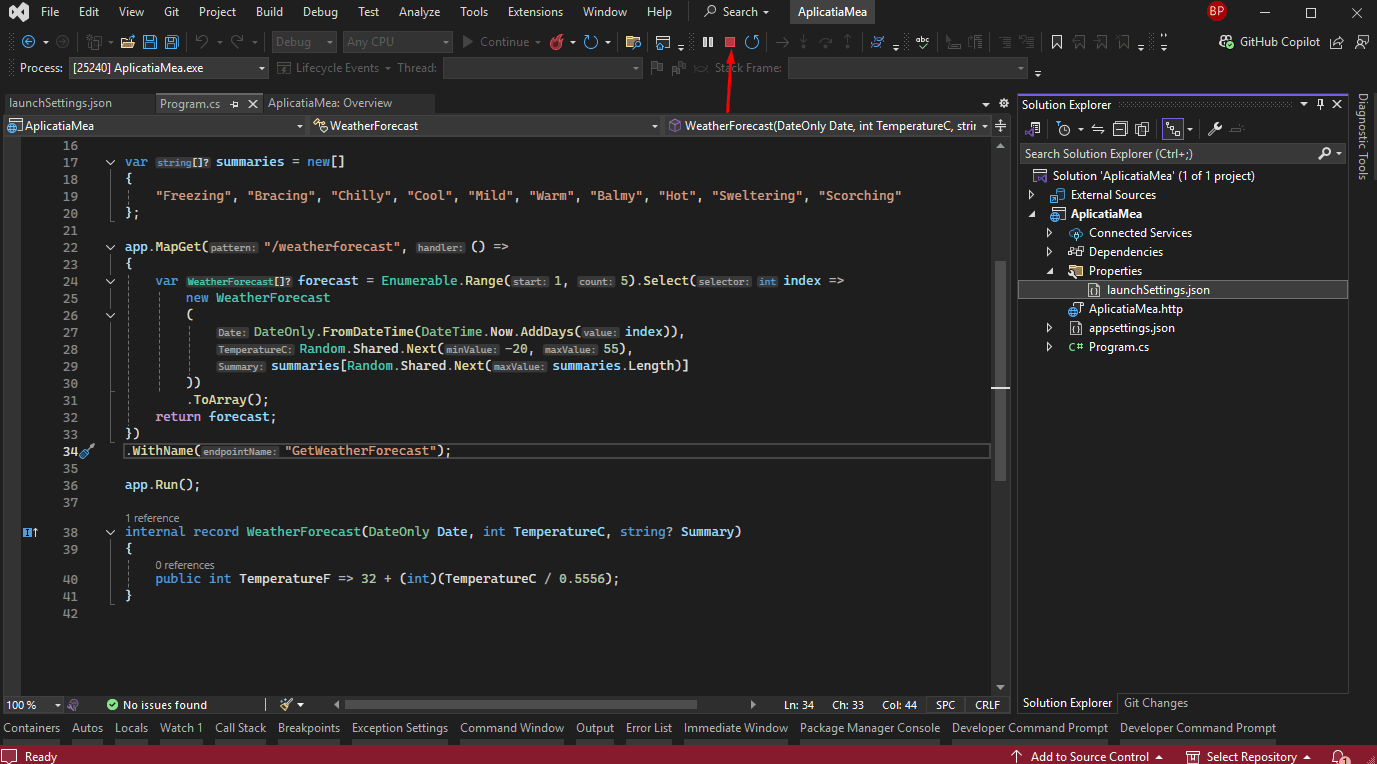Expand External Sources node
1377x764 pixels.
[1032, 195]
